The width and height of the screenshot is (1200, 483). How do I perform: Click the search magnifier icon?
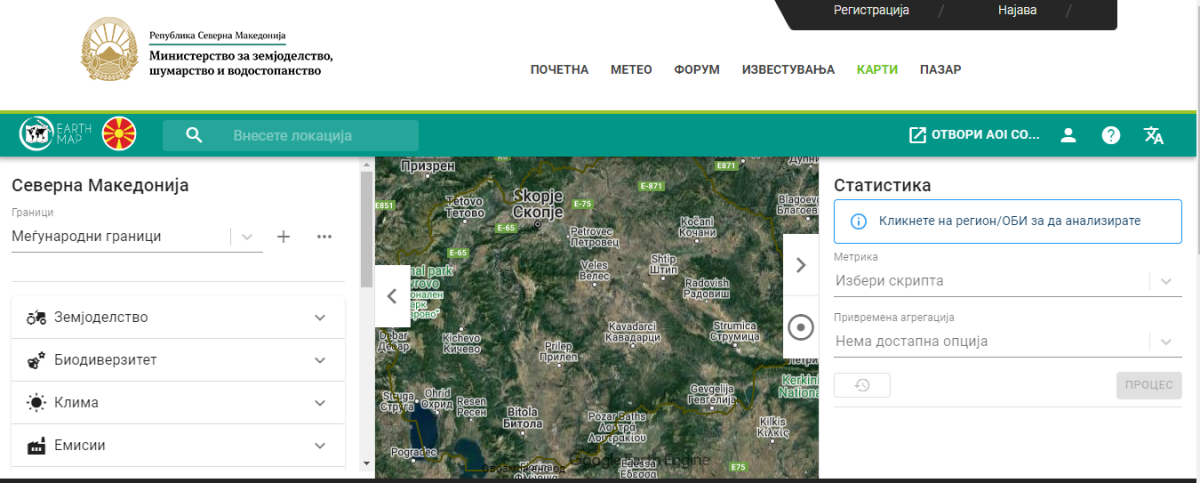point(194,135)
